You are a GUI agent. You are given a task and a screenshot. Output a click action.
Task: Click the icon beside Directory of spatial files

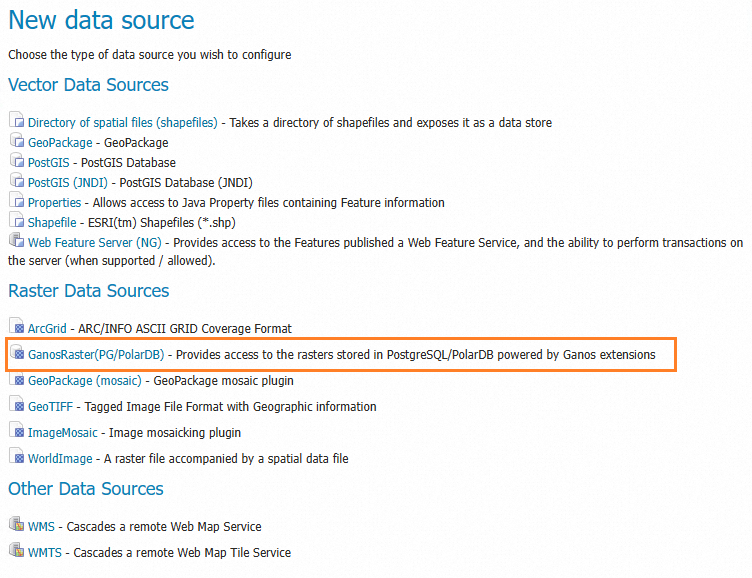click(16, 121)
